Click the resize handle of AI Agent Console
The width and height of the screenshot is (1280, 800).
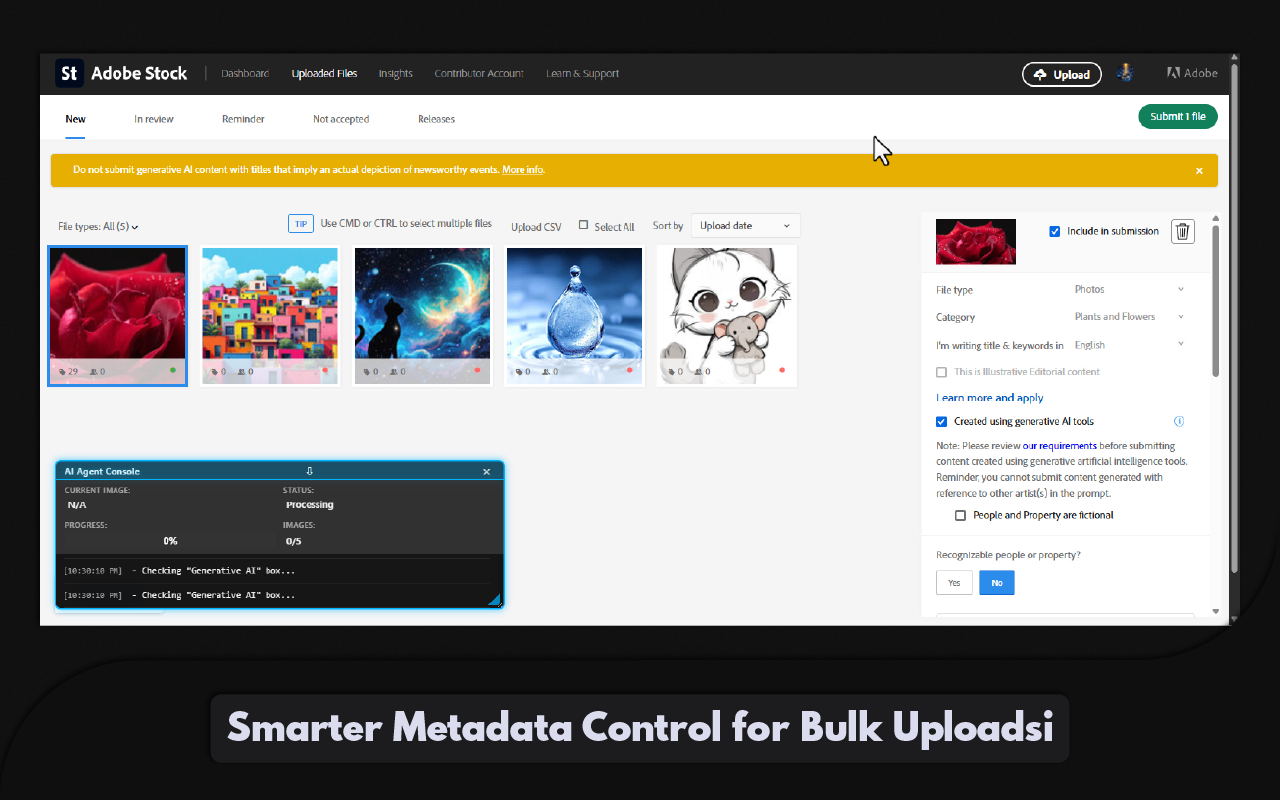tap(494, 599)
